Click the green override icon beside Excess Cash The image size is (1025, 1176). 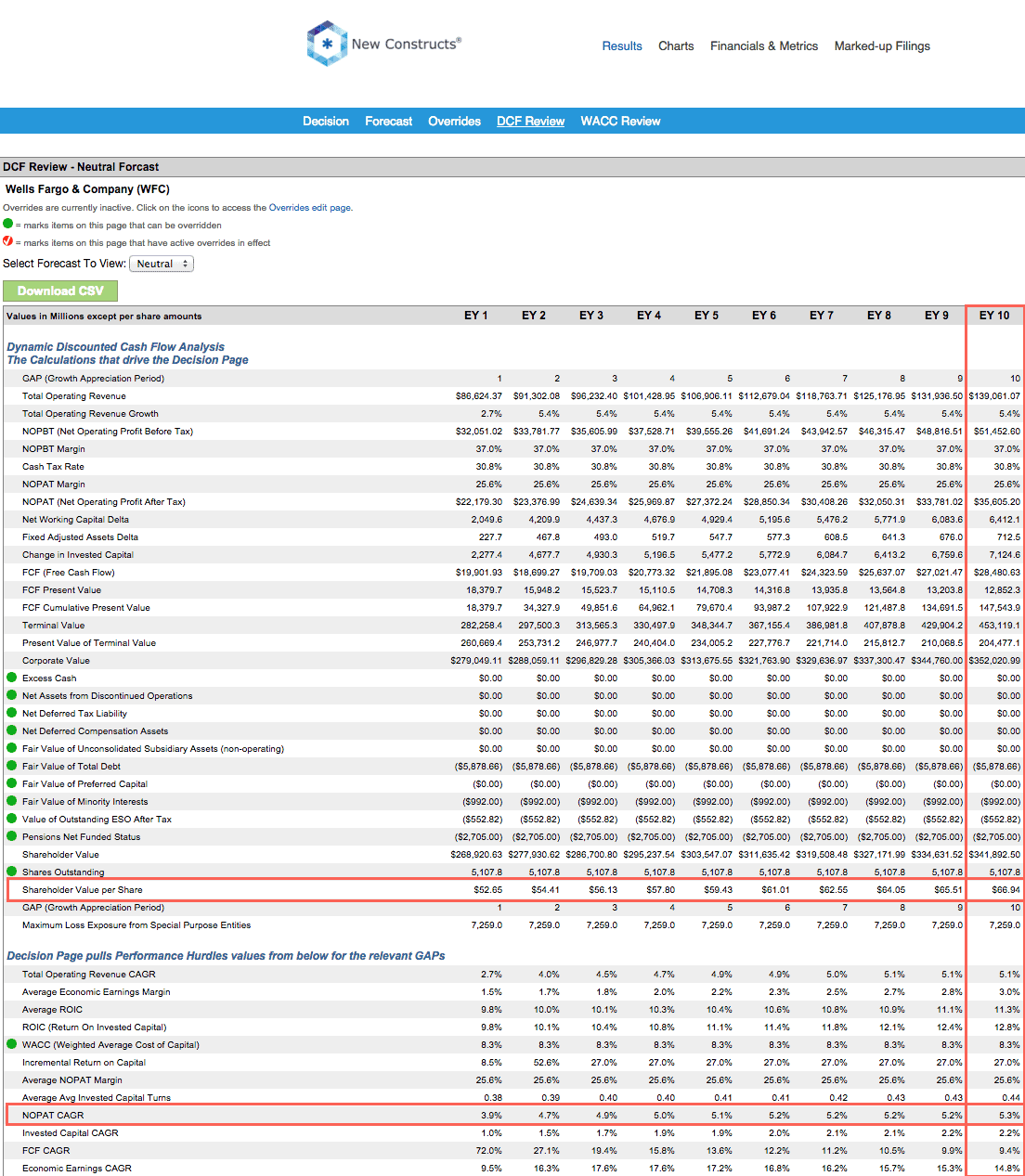(x=9, y=678)
